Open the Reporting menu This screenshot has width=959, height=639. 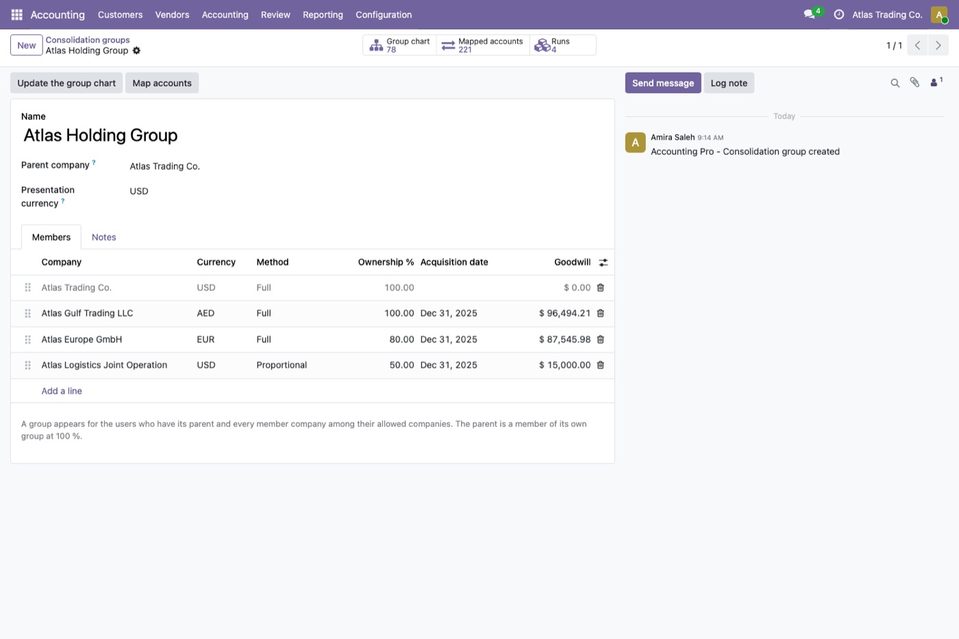click(323, 15)
